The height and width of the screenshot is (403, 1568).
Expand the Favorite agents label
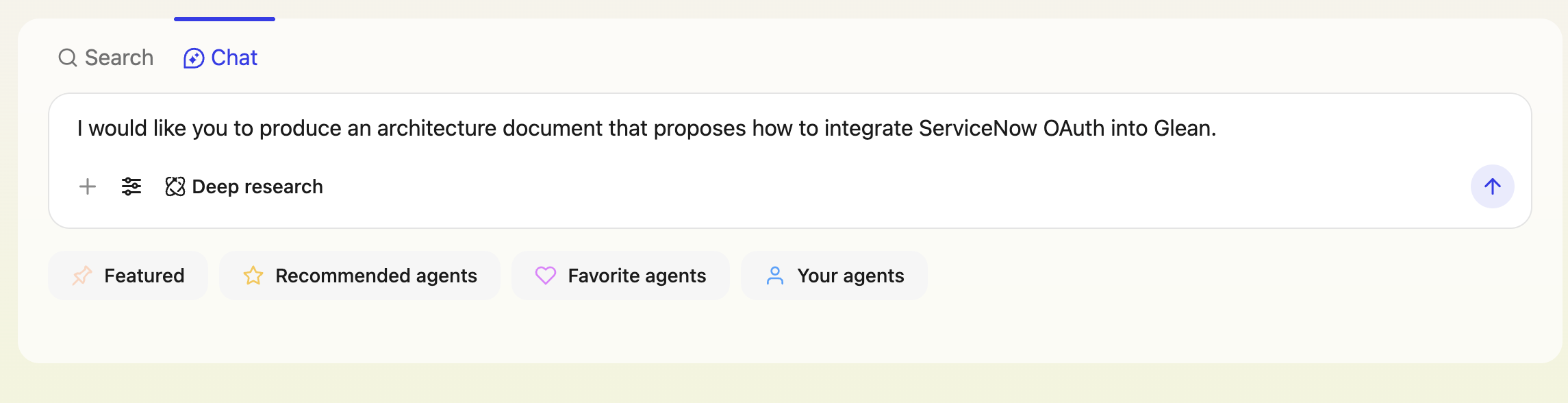click(x=637, y=276)
